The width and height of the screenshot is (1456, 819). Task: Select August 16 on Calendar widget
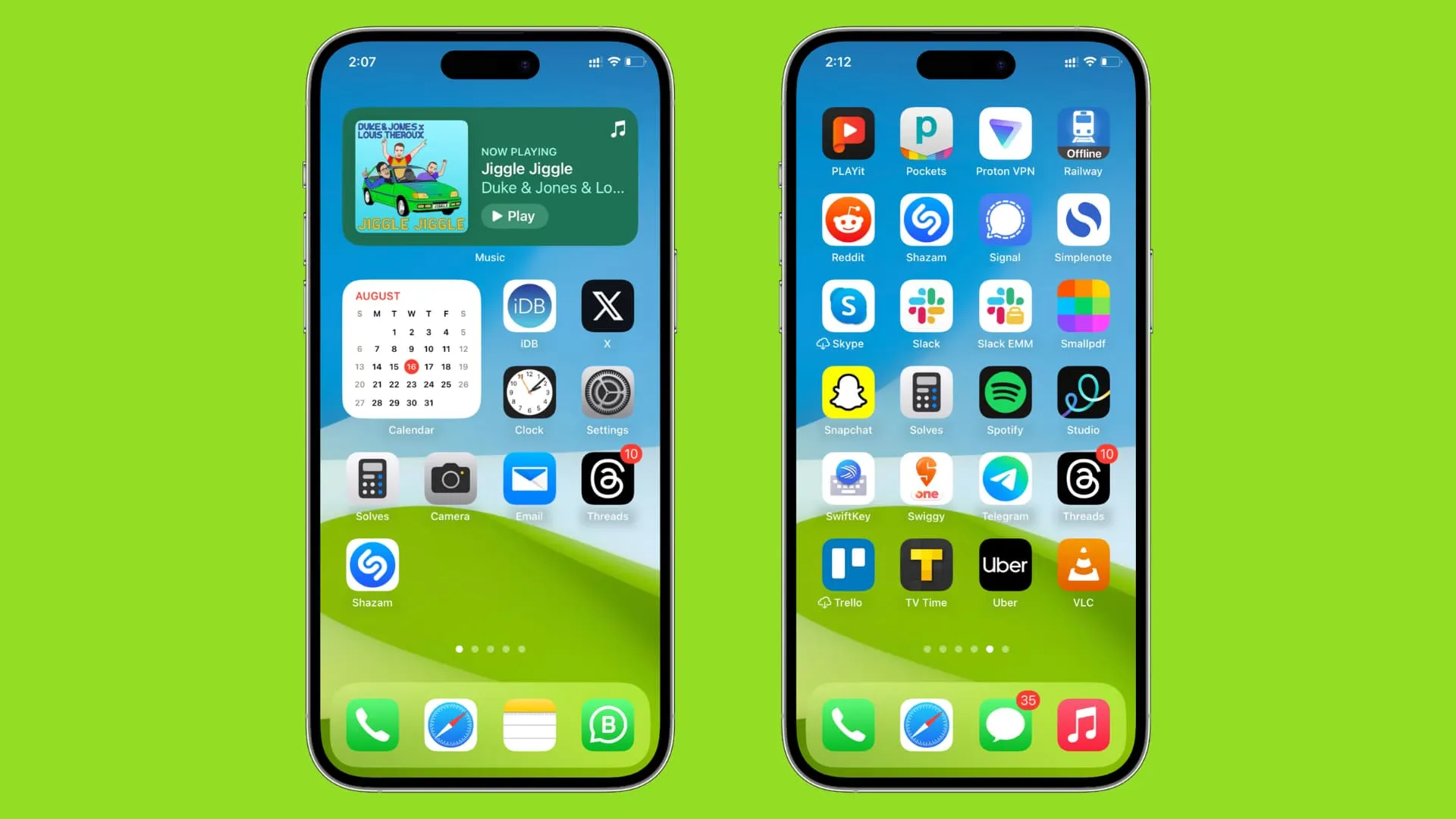pos(411,366)
